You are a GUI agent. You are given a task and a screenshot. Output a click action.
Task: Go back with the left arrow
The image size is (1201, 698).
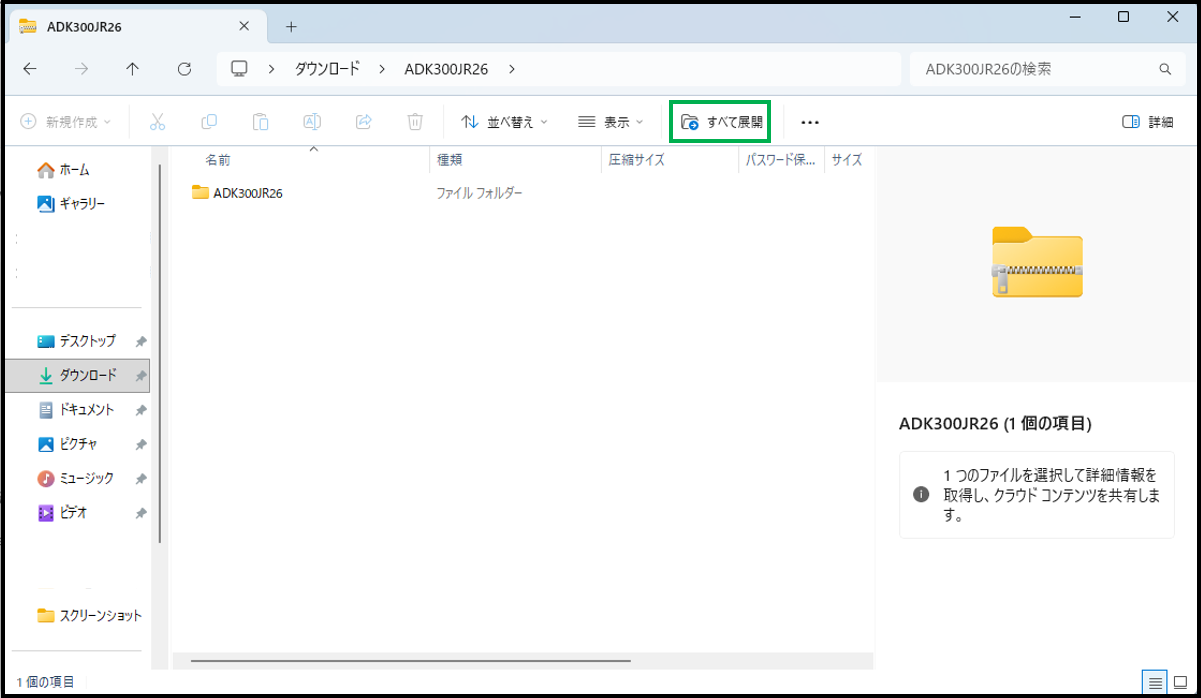[x=30, y=69]
